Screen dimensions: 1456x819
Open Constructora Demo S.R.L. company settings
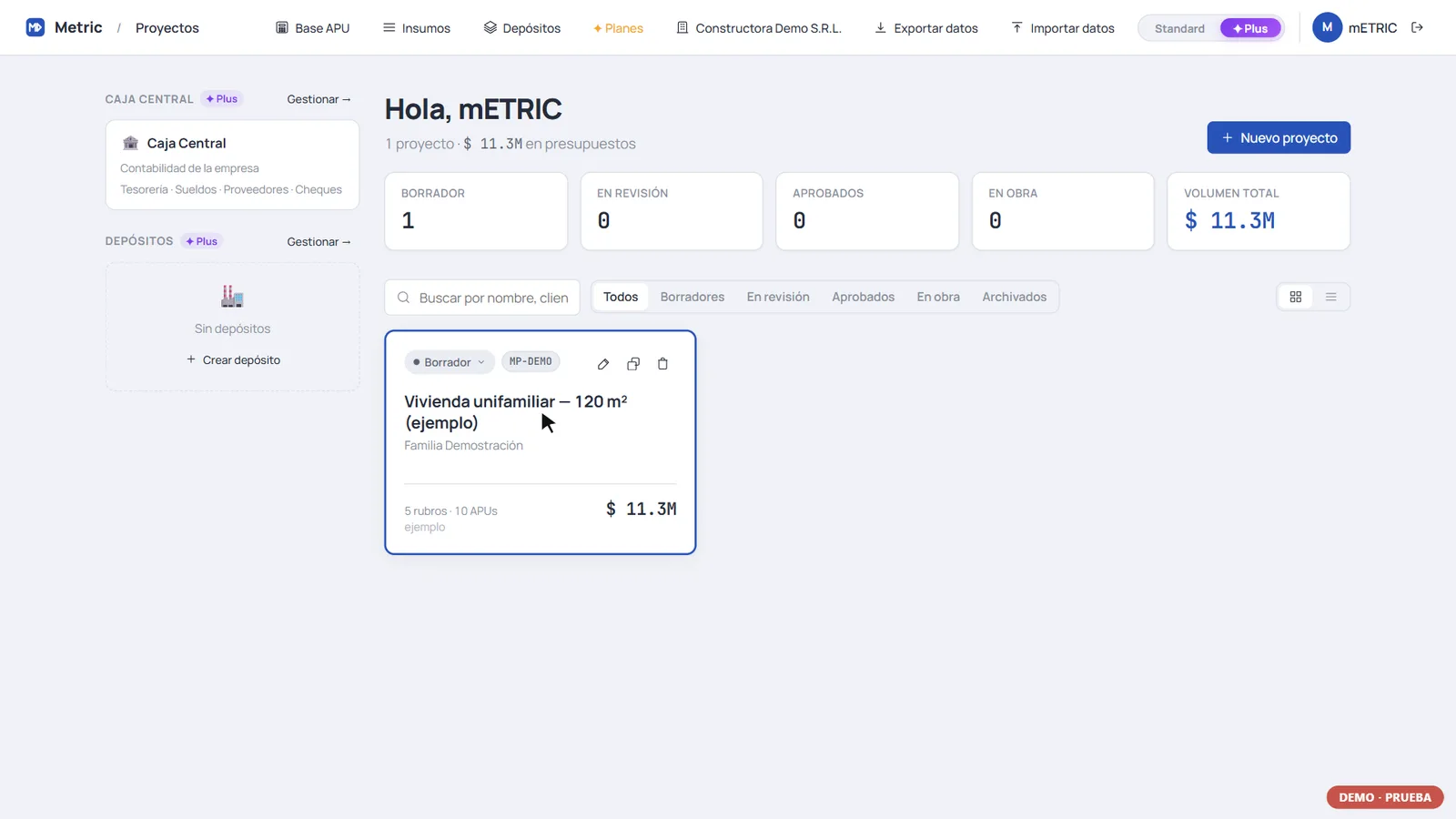point(759,28)
